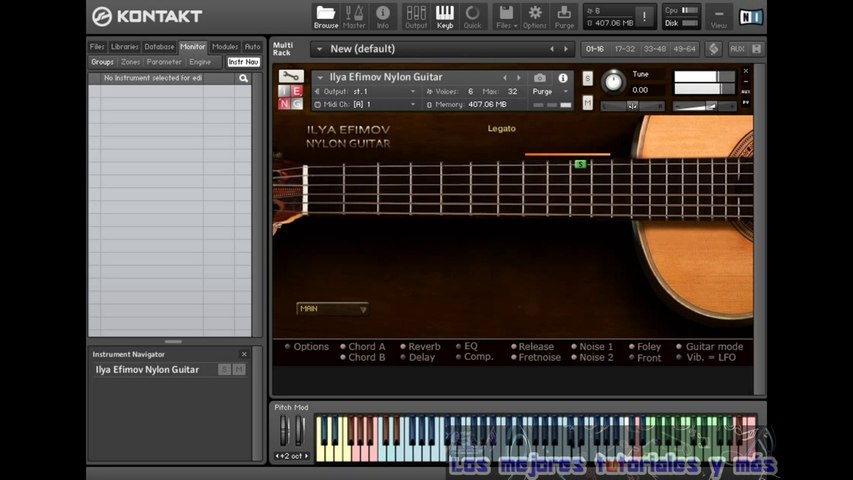Click the camera snapshot icon
853x480 pixels.
tap(540, 78)
